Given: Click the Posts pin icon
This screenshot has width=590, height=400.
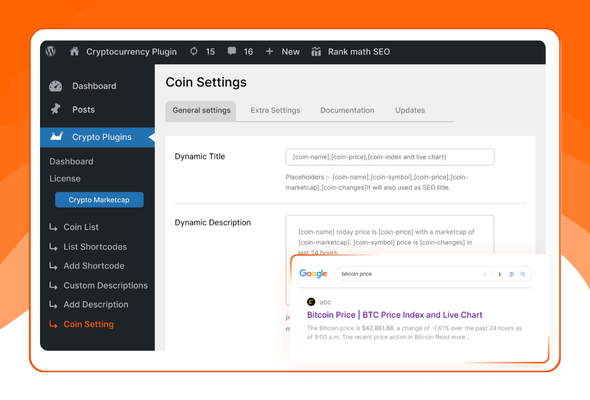Looking at the screenshot, I should click(x=56, y=109).
